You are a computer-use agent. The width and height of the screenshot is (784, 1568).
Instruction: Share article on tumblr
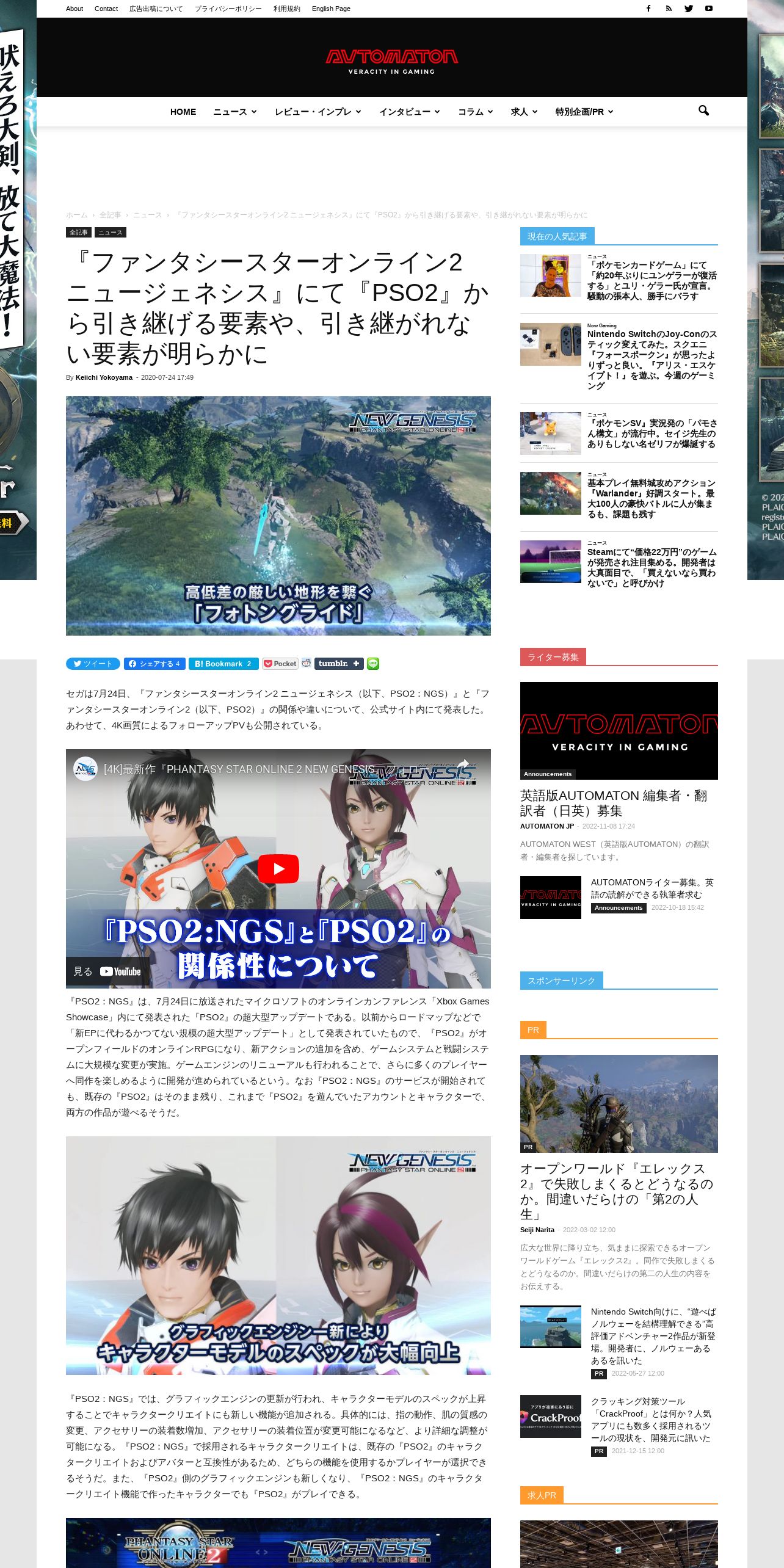pos(339,664)
